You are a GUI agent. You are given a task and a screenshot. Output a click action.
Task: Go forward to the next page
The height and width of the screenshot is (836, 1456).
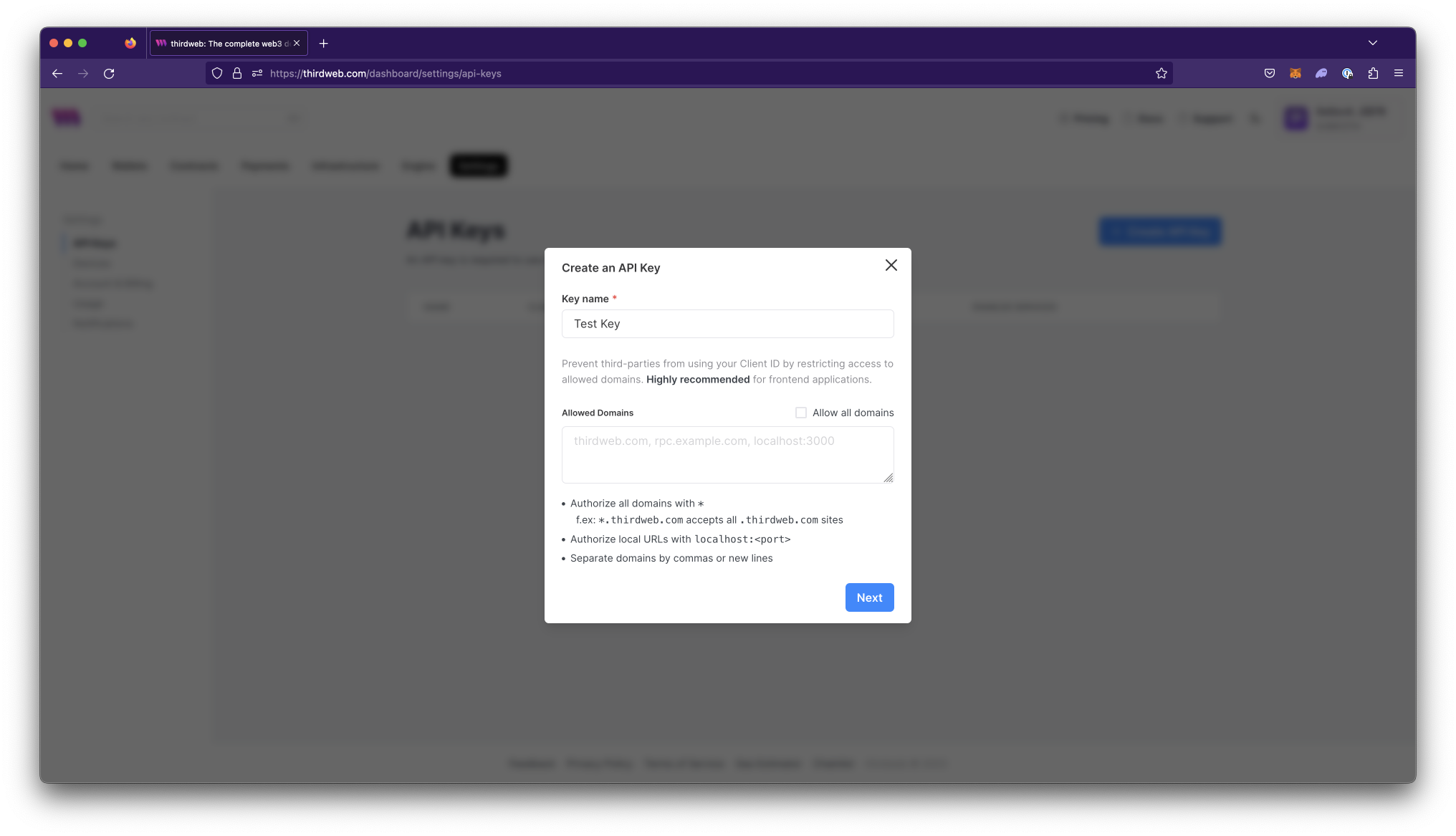tap(83, 73)
